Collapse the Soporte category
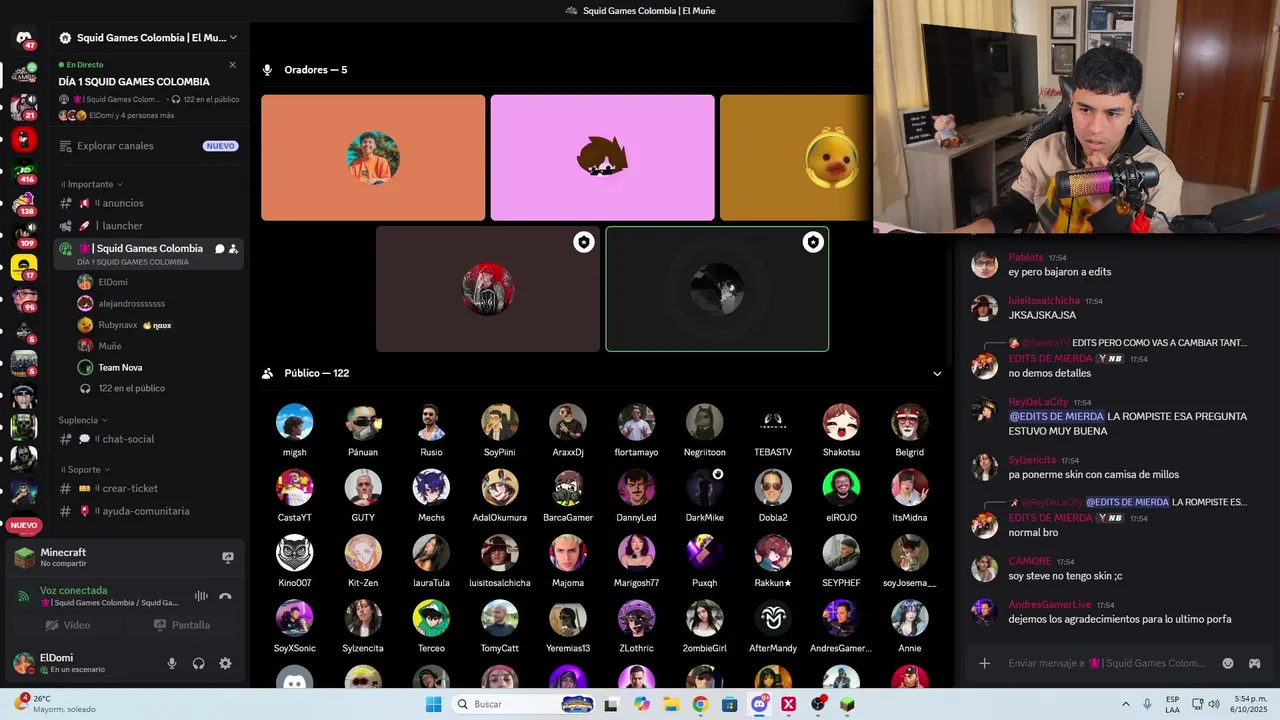Image resolution: width=1280 pixels, height=720 pixels. click(x=85, y=469)
